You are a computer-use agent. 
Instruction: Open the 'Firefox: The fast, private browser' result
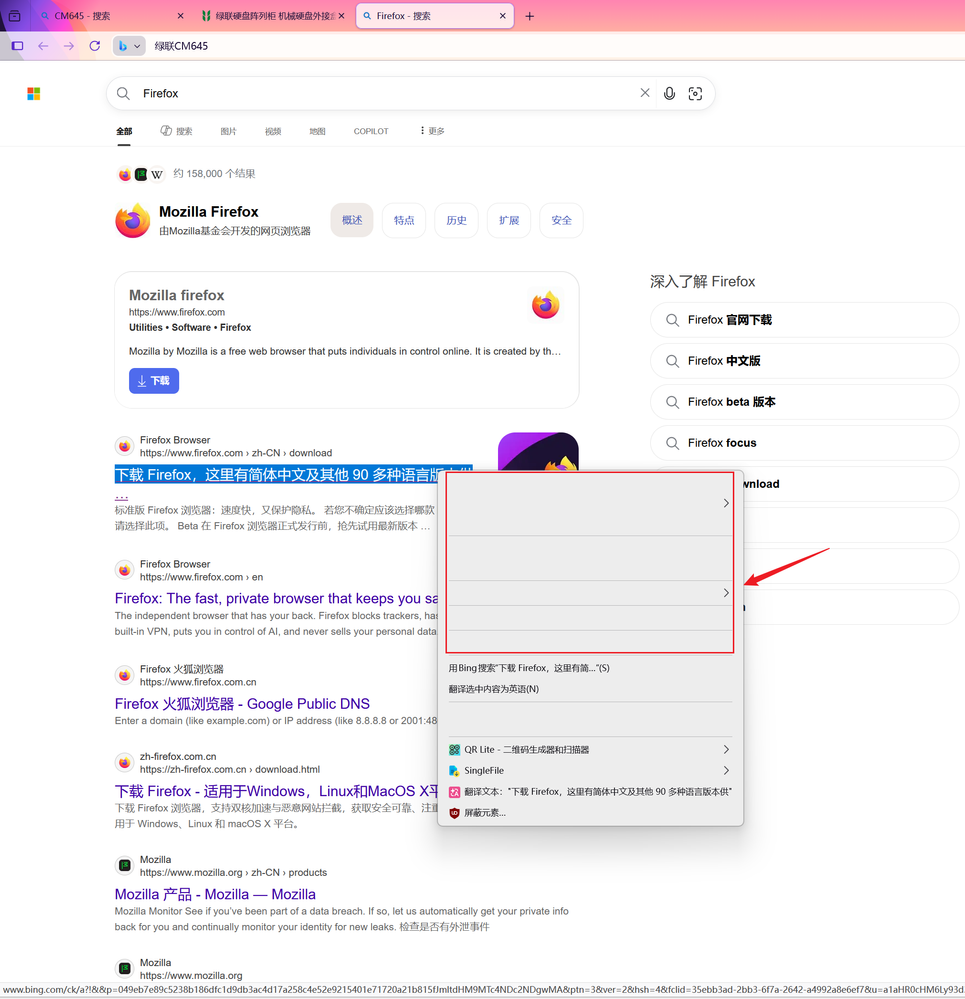click(x=276, y=598)
